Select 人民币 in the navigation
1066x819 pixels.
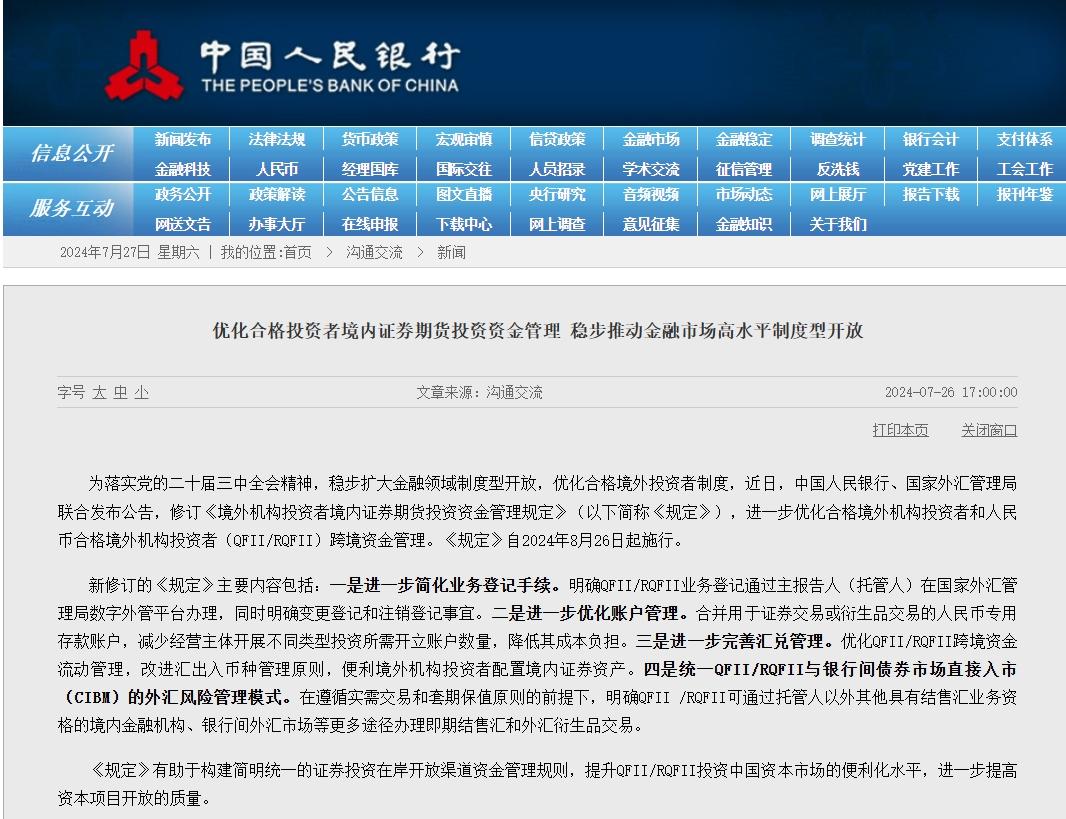click(276, 169)
